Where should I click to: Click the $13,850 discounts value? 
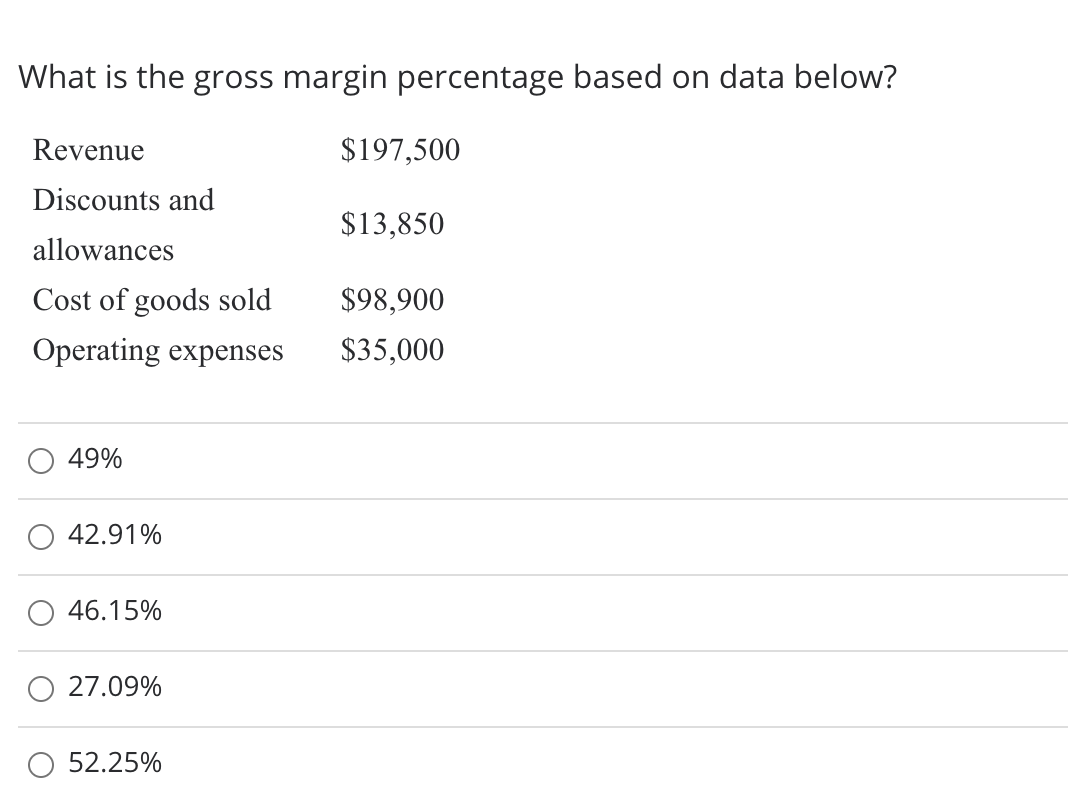(x=392, y=224)
